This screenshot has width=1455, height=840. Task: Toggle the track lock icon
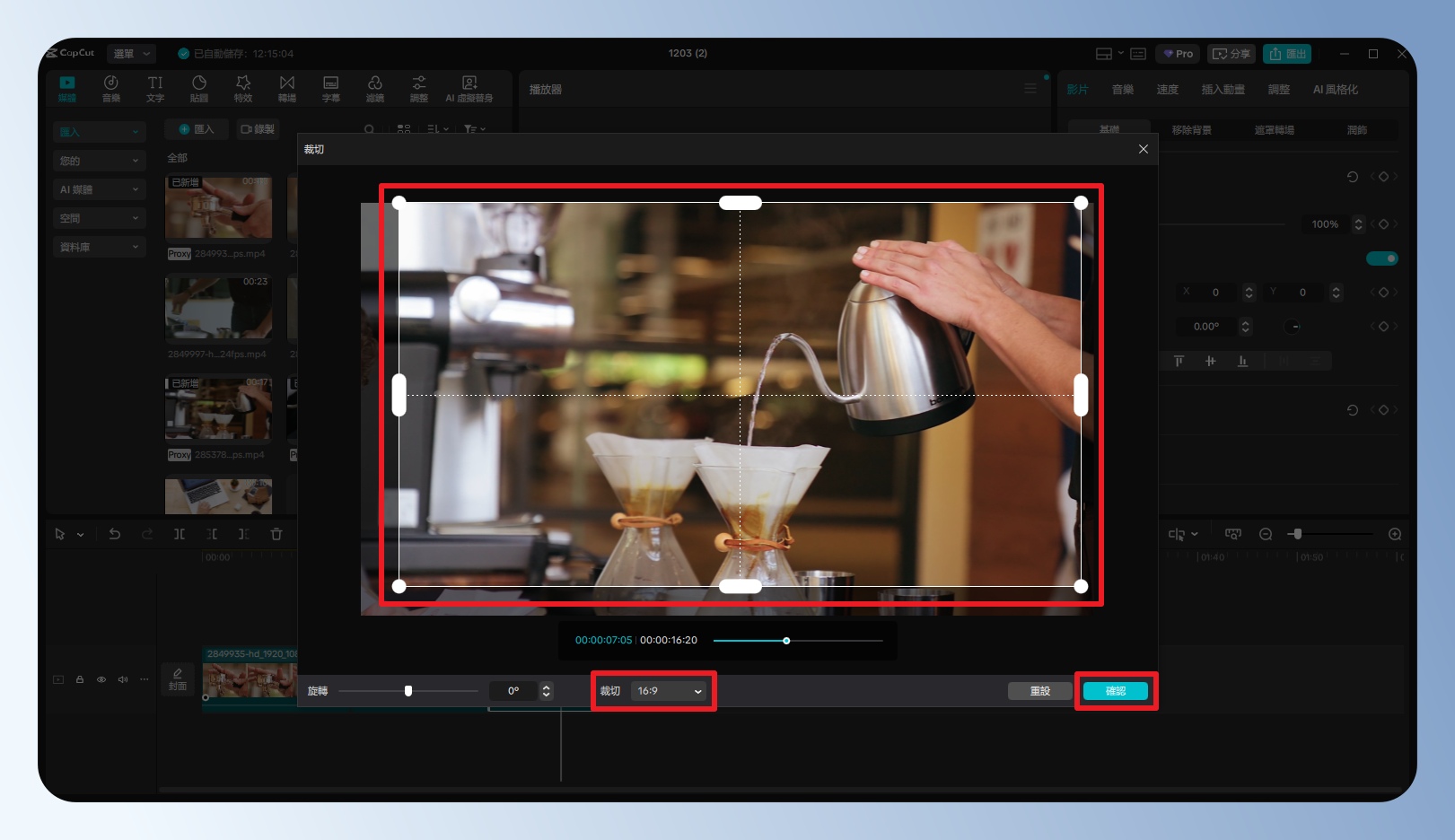(x=80, y=679)
